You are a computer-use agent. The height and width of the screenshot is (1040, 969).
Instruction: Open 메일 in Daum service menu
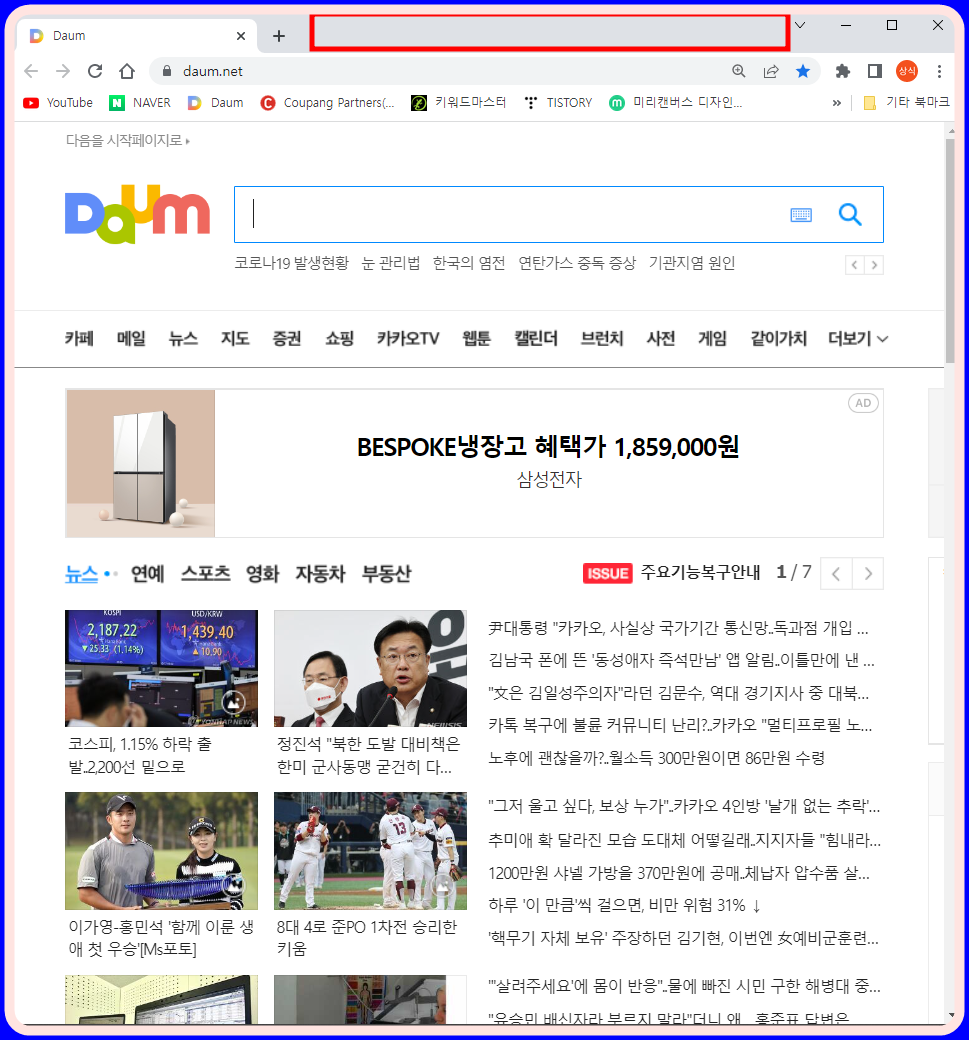pyautogui.click(x=131, y=339)
